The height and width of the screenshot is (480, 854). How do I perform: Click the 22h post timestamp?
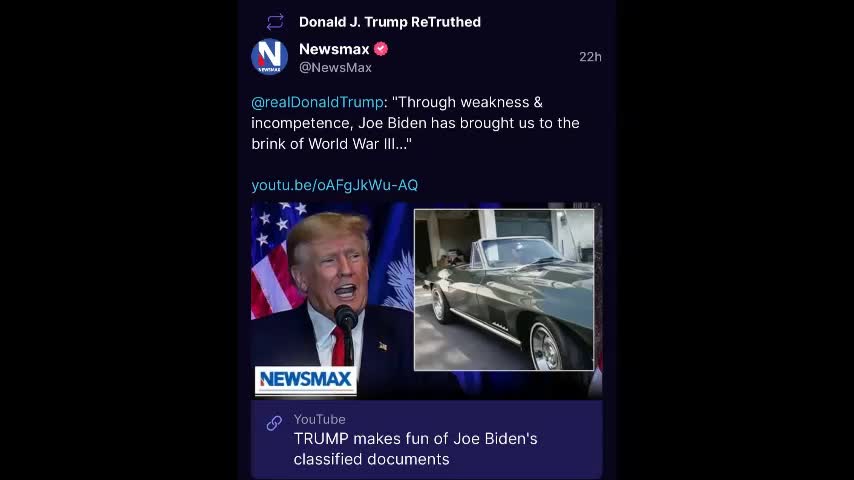tap(590, 57)
